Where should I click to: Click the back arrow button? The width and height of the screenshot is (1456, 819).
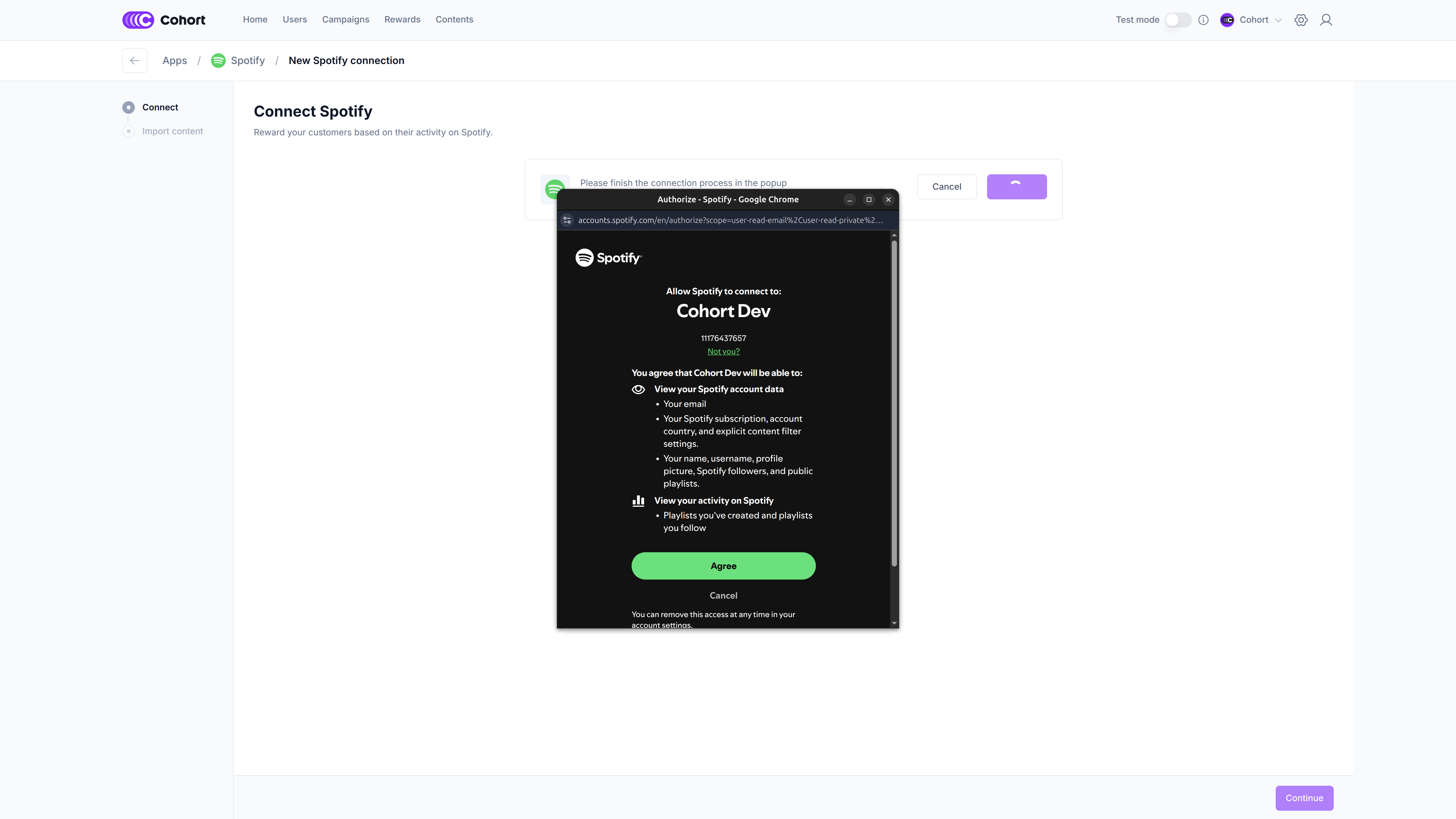pyautogui.click(x=135, y=61)
